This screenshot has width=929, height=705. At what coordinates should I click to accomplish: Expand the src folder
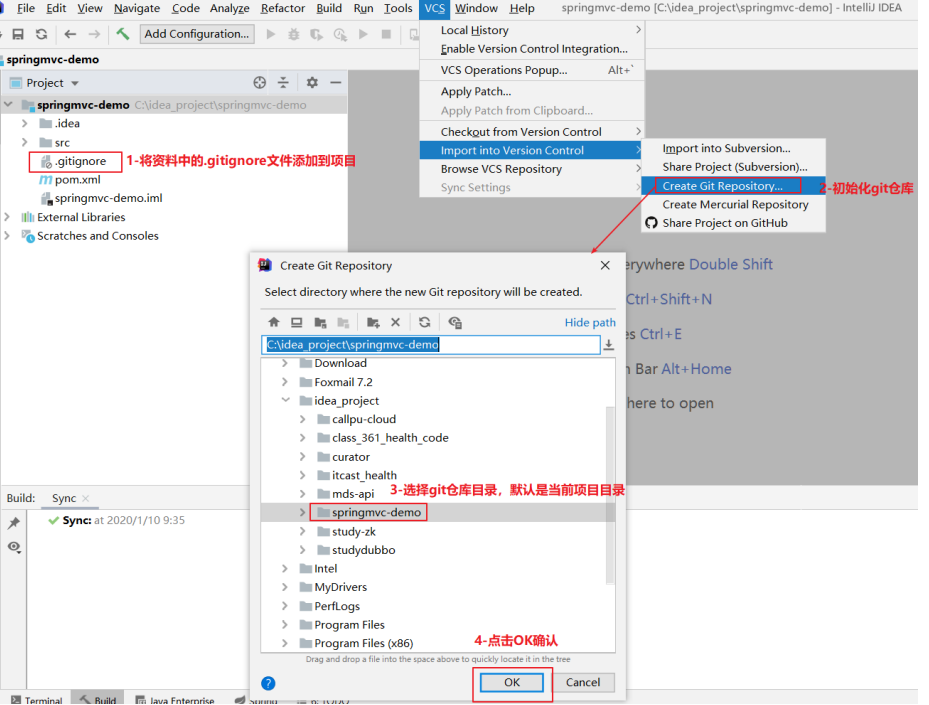24,143
